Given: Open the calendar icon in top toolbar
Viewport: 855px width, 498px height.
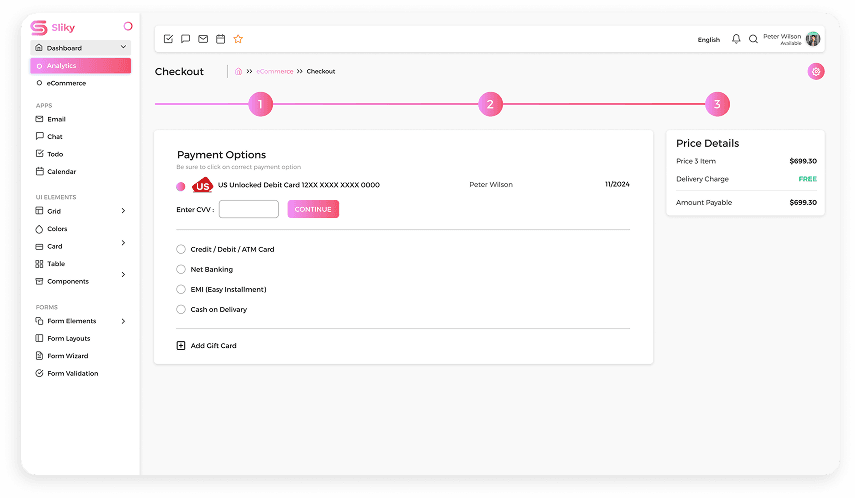Looking at the screenshot, I should click(220, 39).
